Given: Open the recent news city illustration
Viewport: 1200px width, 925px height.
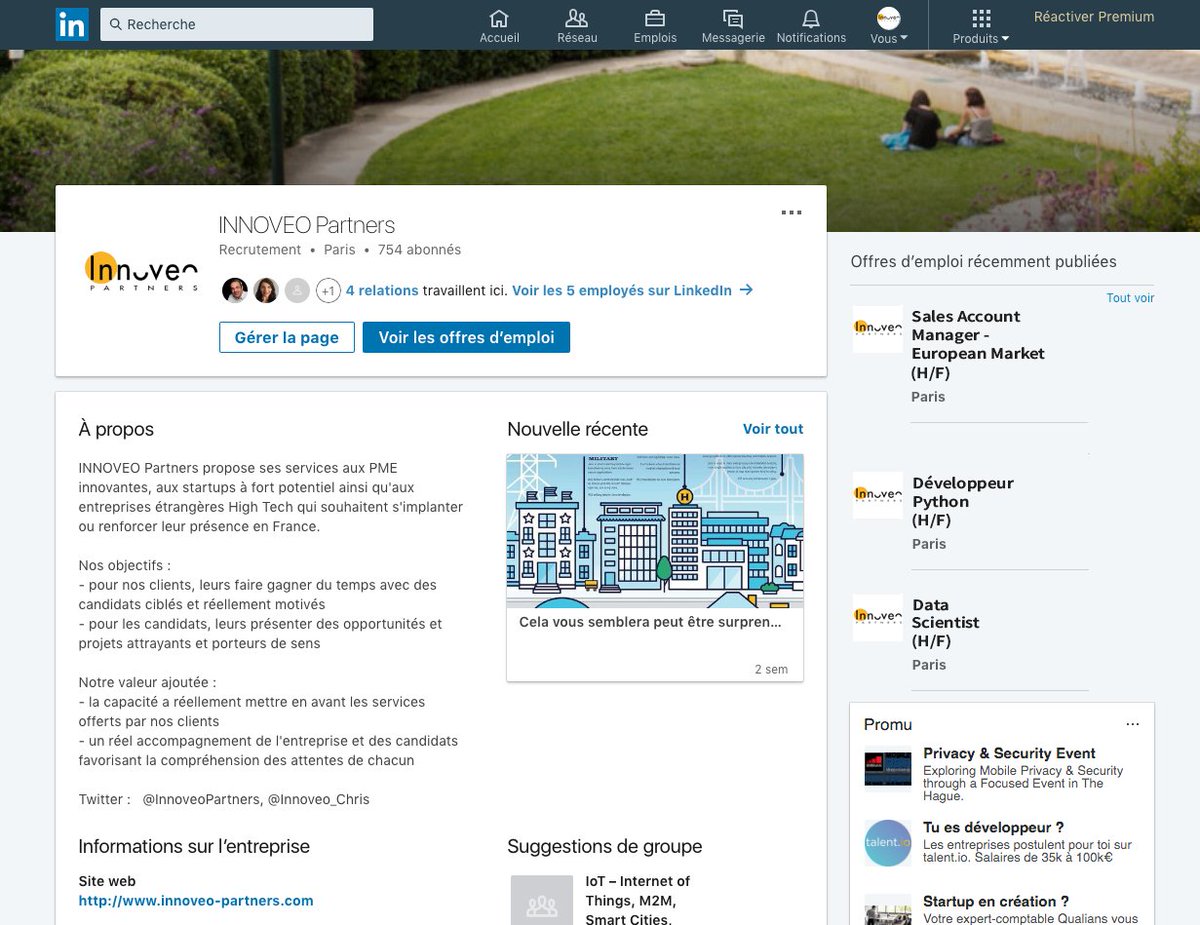Looking at the screenshot, I should pos(655,531).
